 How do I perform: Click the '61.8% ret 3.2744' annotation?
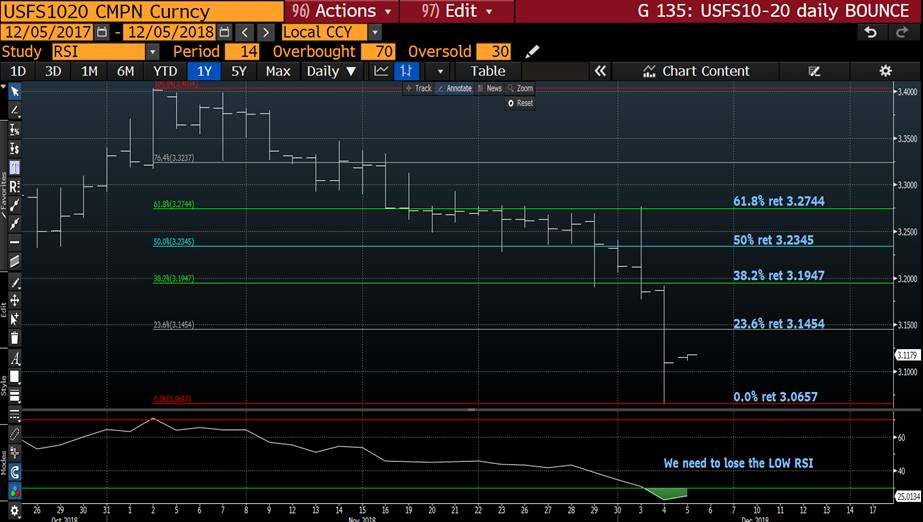click(x=778, y=201)
